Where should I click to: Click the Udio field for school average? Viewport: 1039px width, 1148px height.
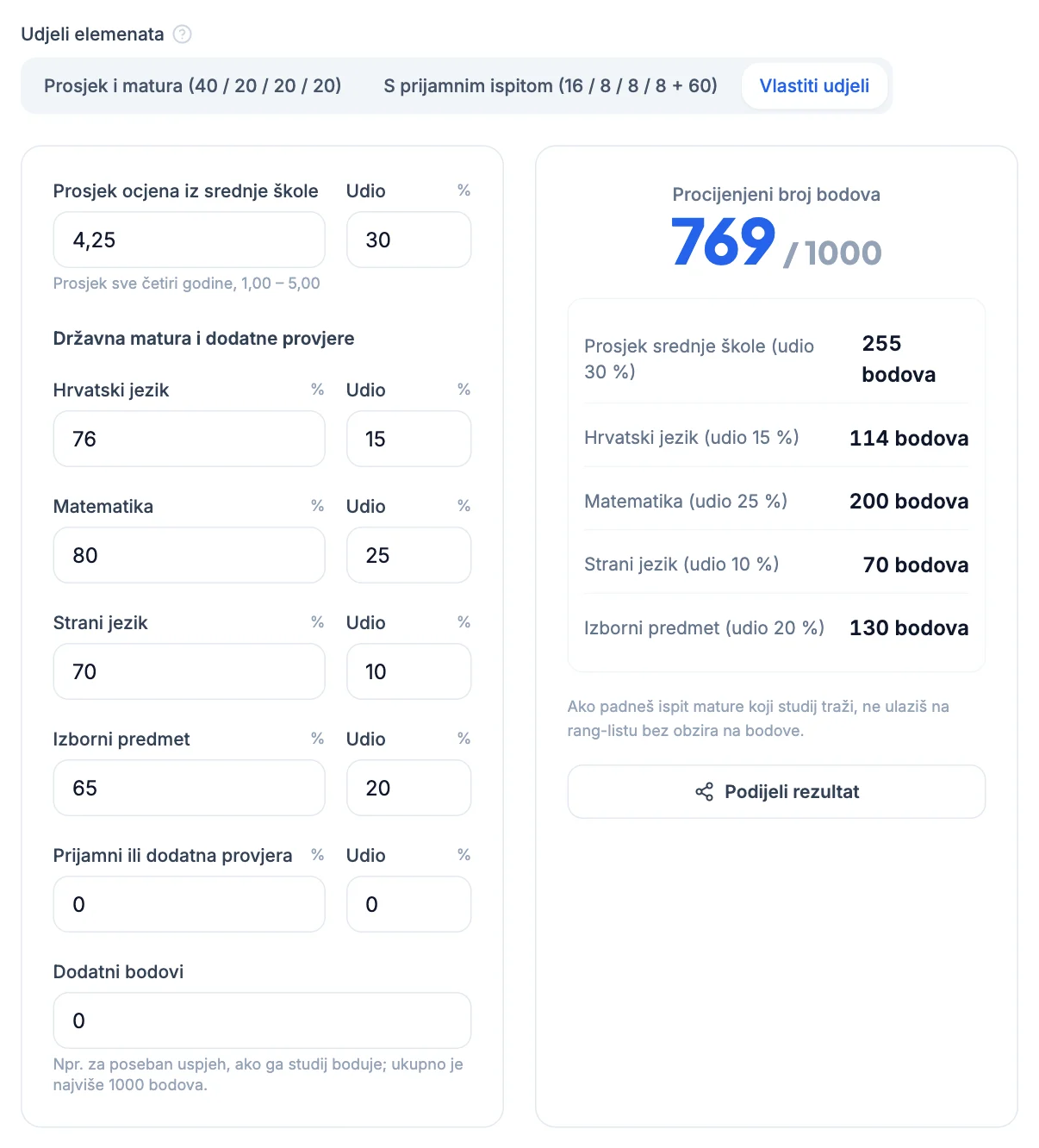[408, 240]
